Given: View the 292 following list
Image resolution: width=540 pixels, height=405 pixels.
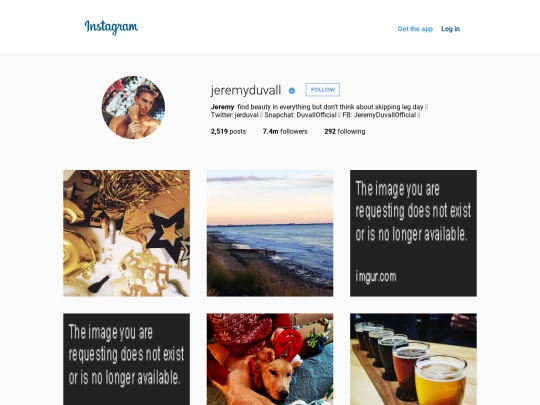Looking at the screenshot, I should coord(345,131).
